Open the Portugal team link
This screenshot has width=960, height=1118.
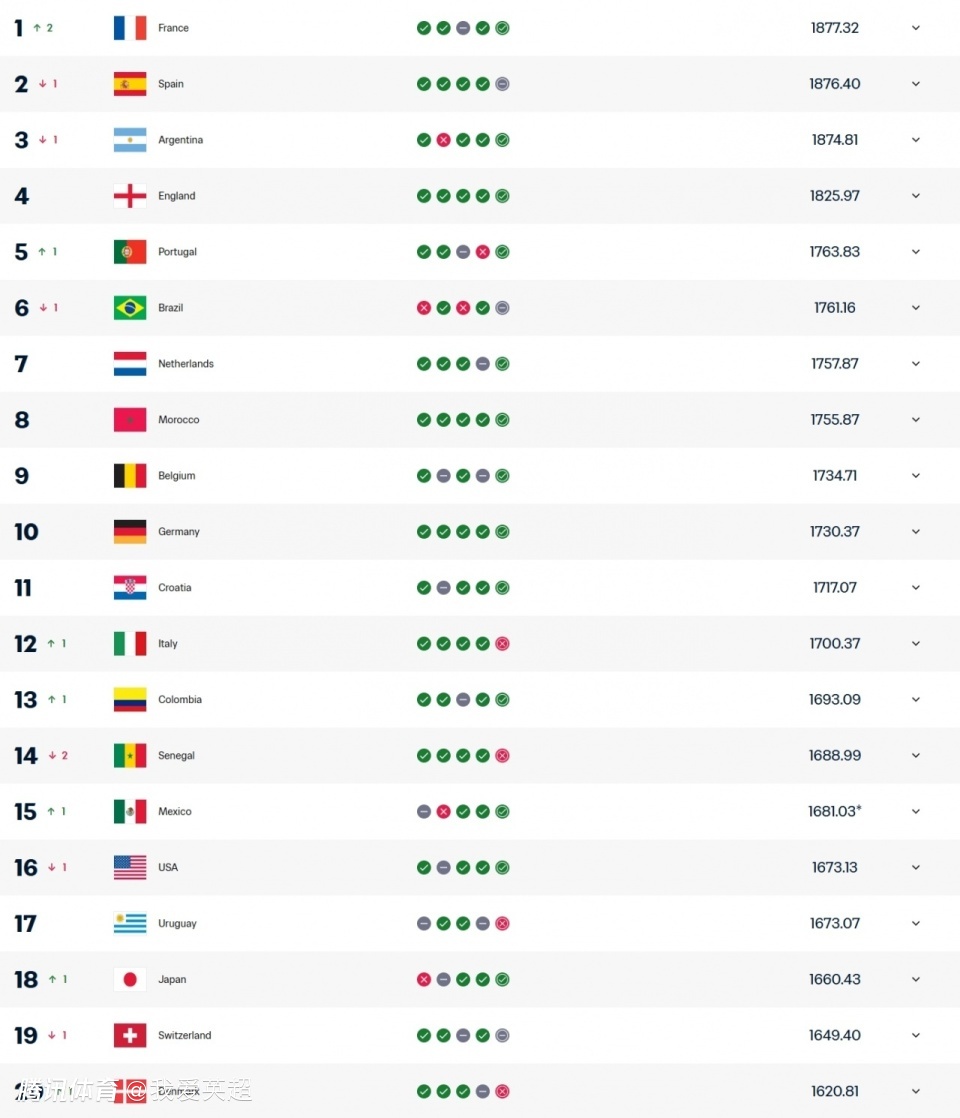177,252
